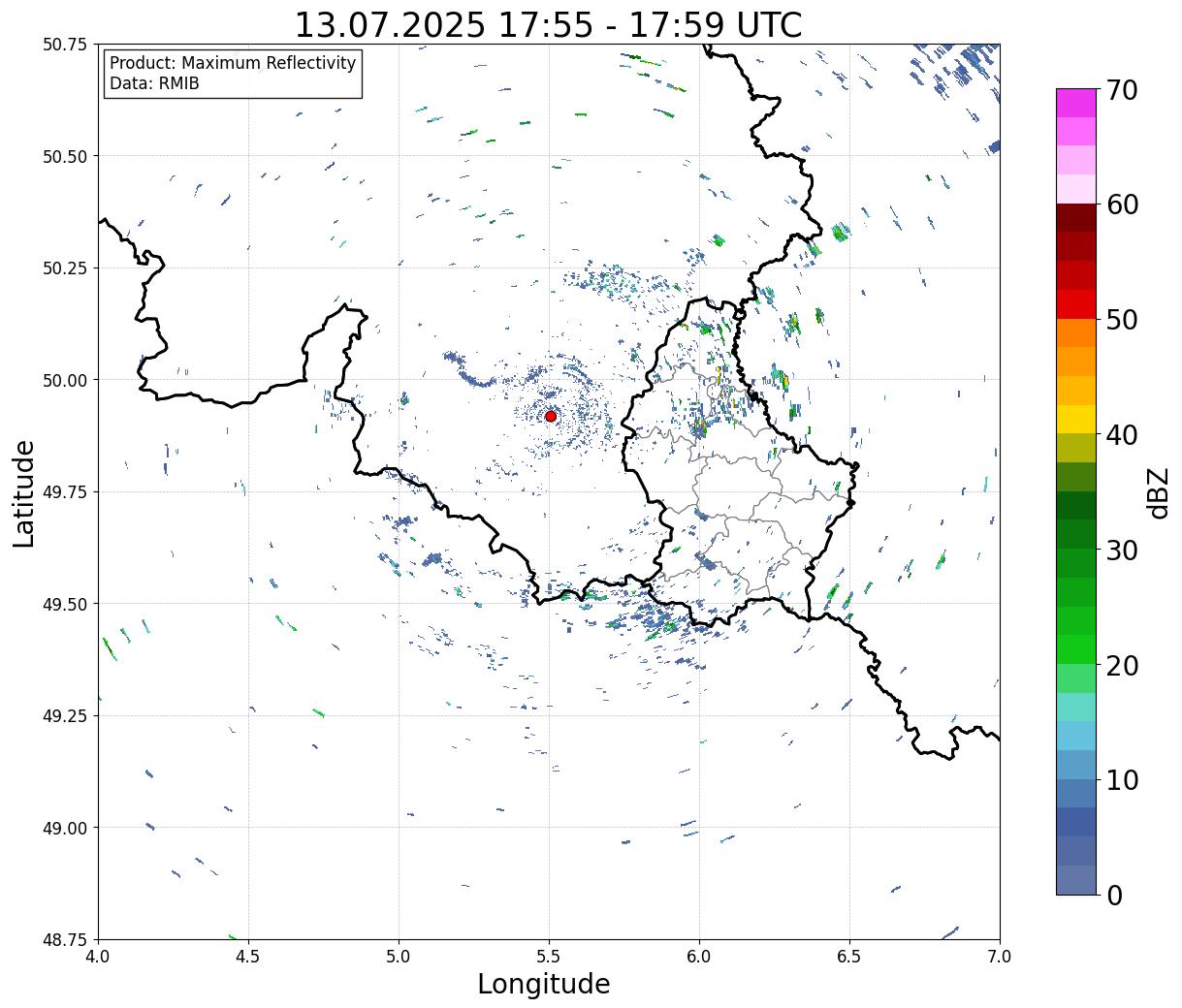This screenshot has height=1008, width=1182.
Task: Click the colorbar tick label 50
Action: 1122,320
